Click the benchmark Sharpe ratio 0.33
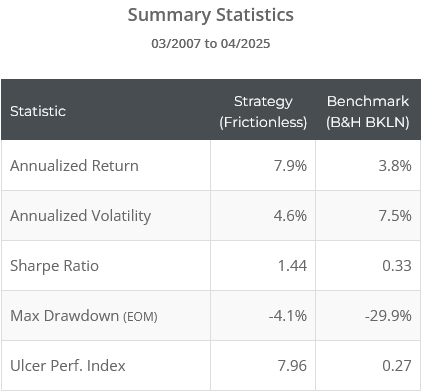 397,266
